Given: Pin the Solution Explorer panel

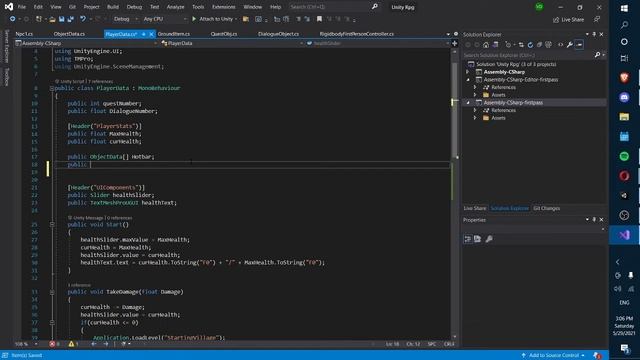Looking at the screenshot, I should (x=594, y=34).
